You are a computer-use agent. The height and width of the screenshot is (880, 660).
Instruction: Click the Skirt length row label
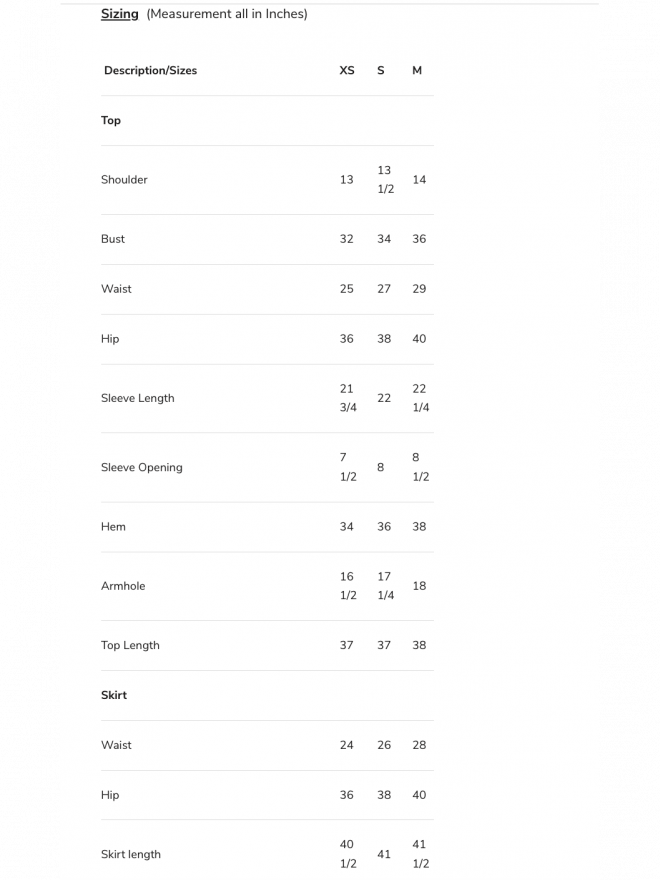coord(130,854)
